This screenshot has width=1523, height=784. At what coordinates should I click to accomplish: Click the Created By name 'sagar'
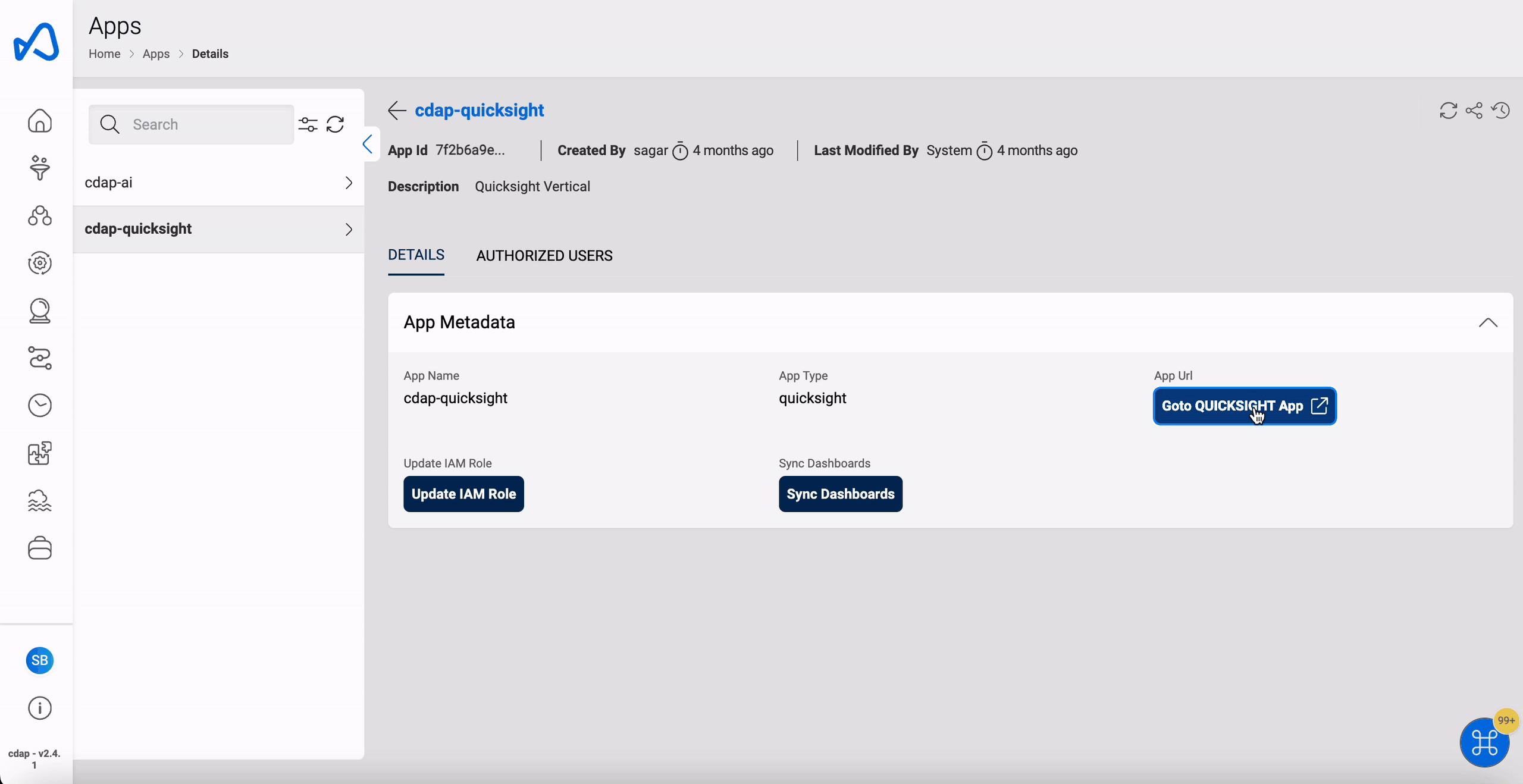(650, 150)
